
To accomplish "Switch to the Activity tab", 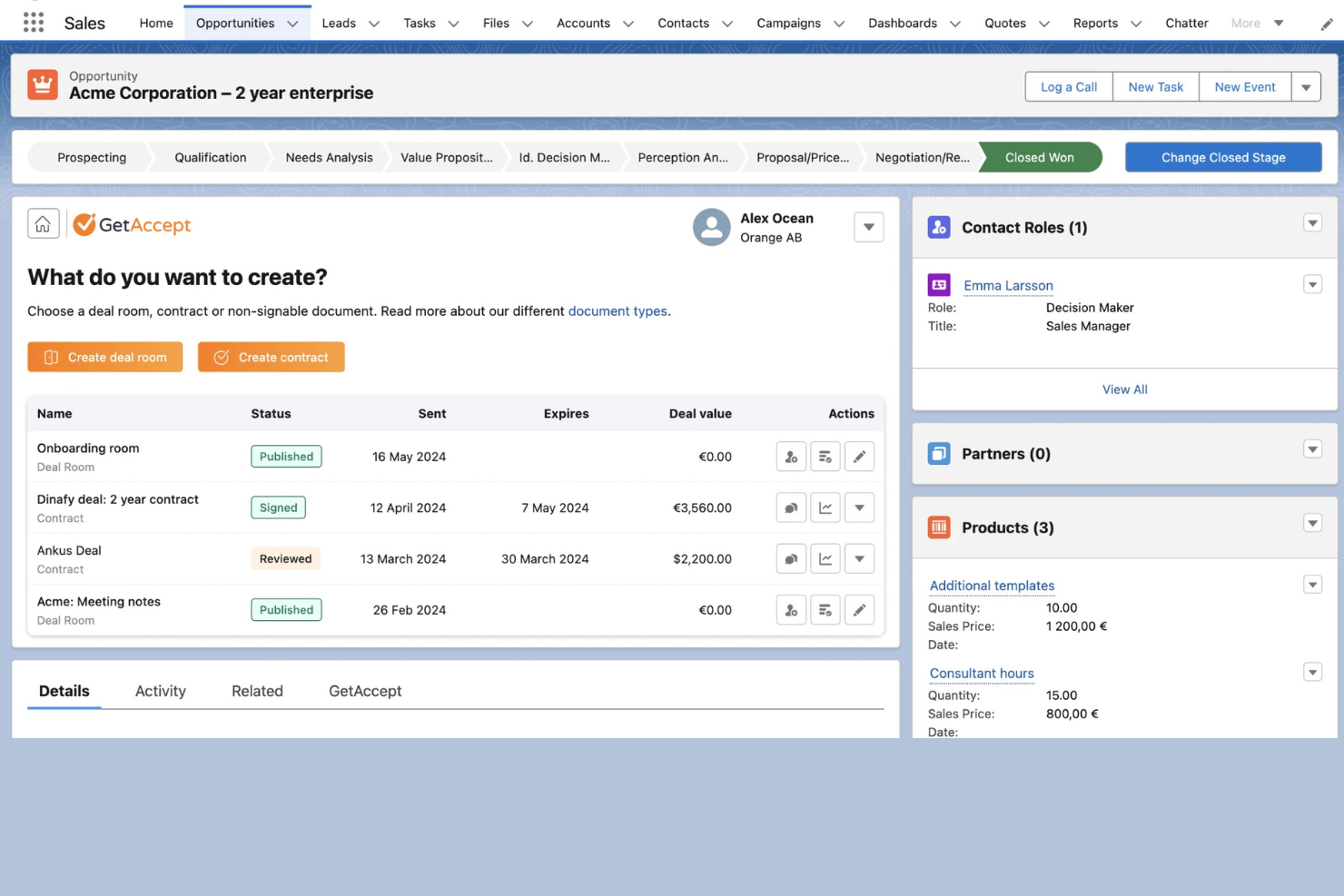I will coord(160,691).
